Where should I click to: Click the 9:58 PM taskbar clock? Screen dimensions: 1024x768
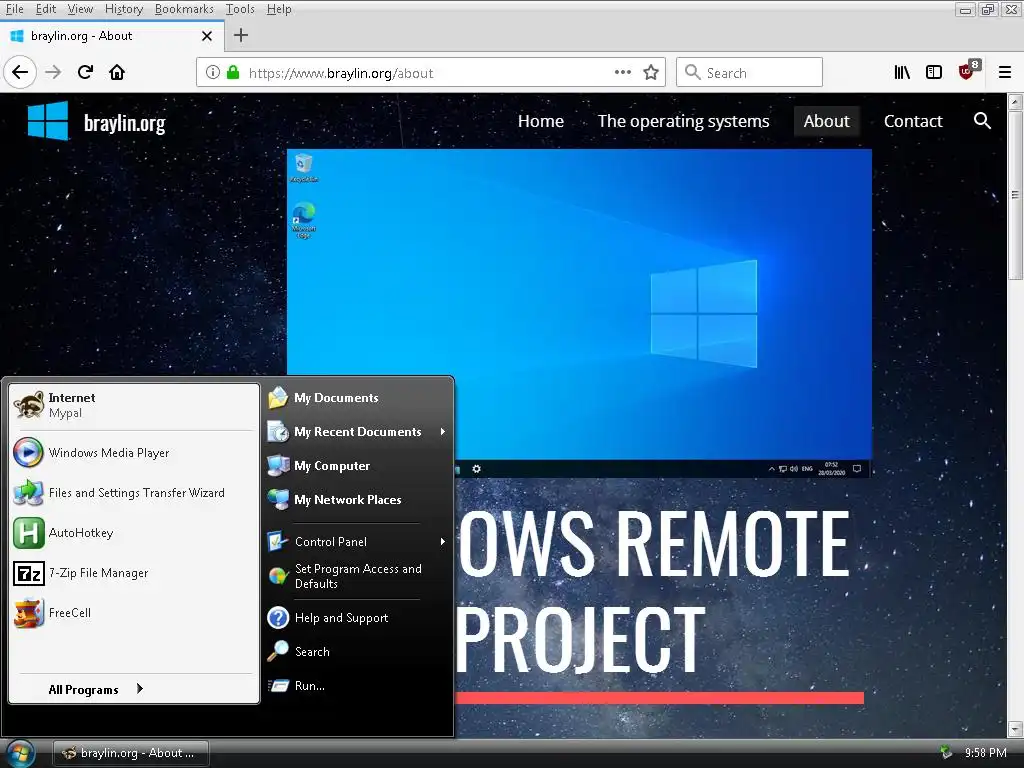point(985,752)
